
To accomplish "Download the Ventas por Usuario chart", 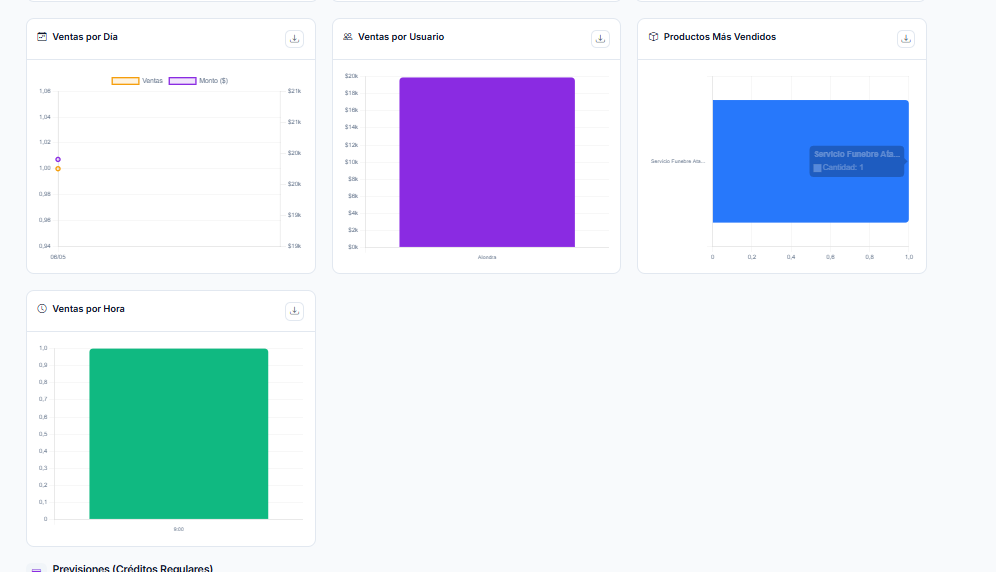I will pos(600,39).
